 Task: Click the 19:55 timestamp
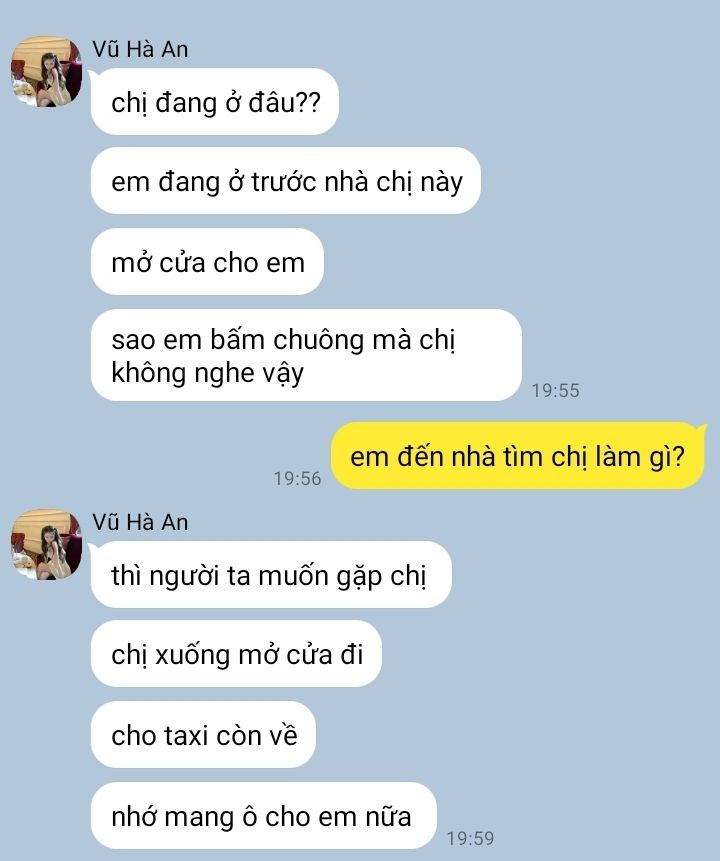555,390
